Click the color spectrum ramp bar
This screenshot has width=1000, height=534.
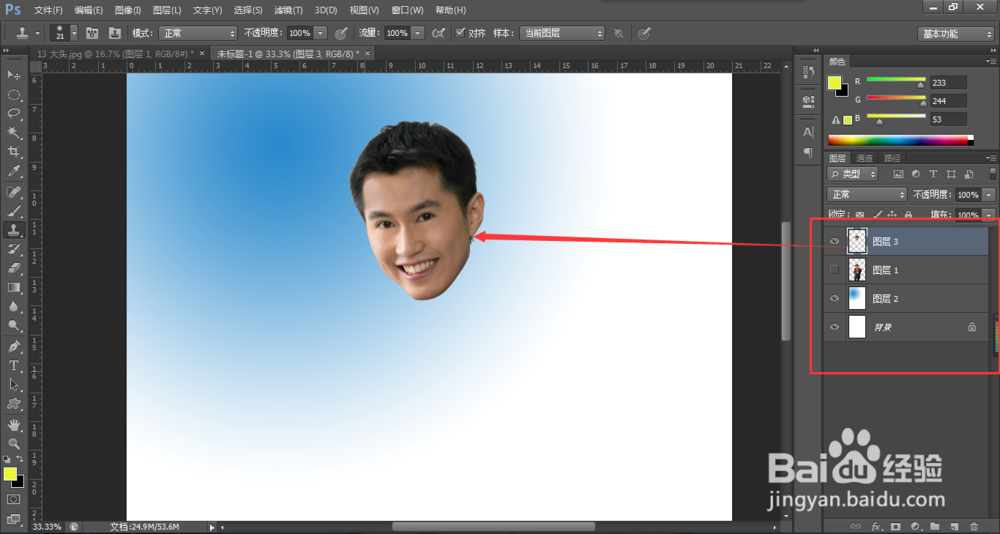(901, 140)
